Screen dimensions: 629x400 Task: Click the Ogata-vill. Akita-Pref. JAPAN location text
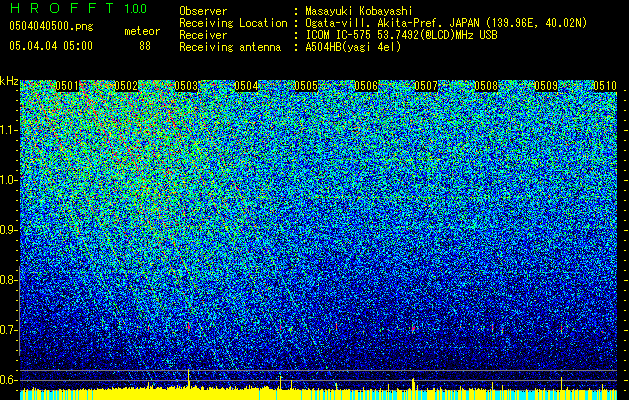446,23
